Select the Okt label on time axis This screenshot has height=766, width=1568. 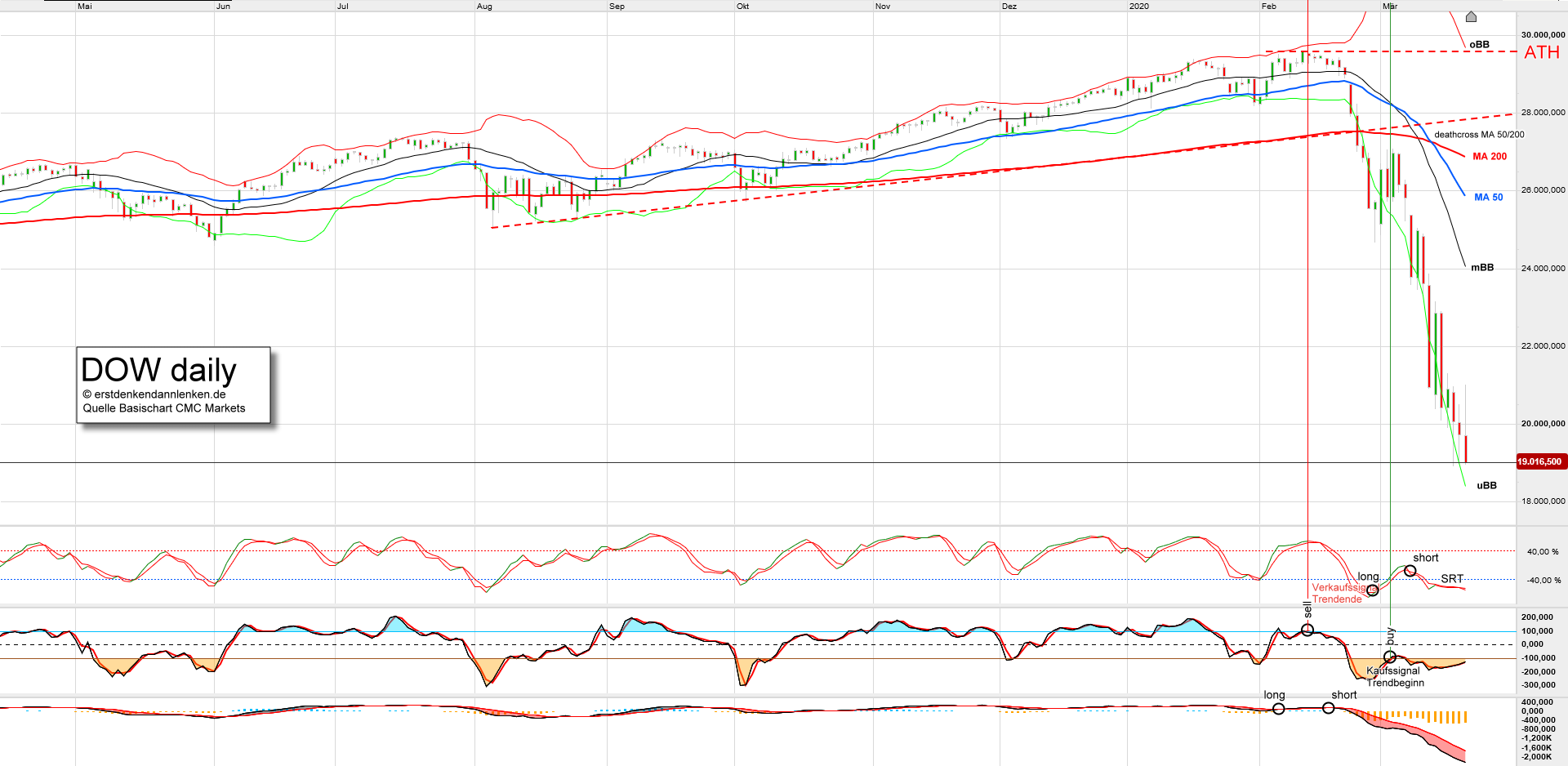(742, 7)
